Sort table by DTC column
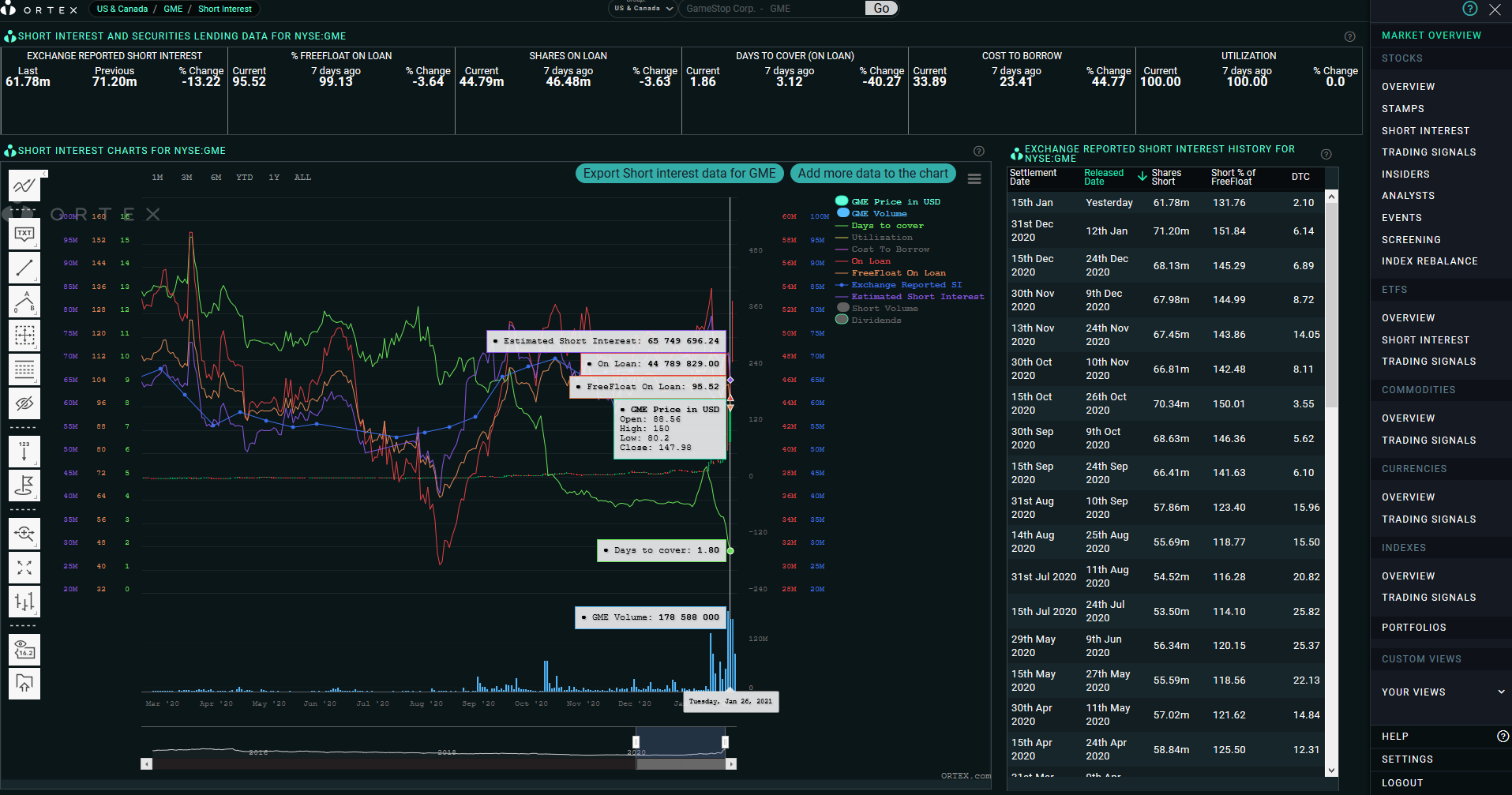 point(1300,177)
